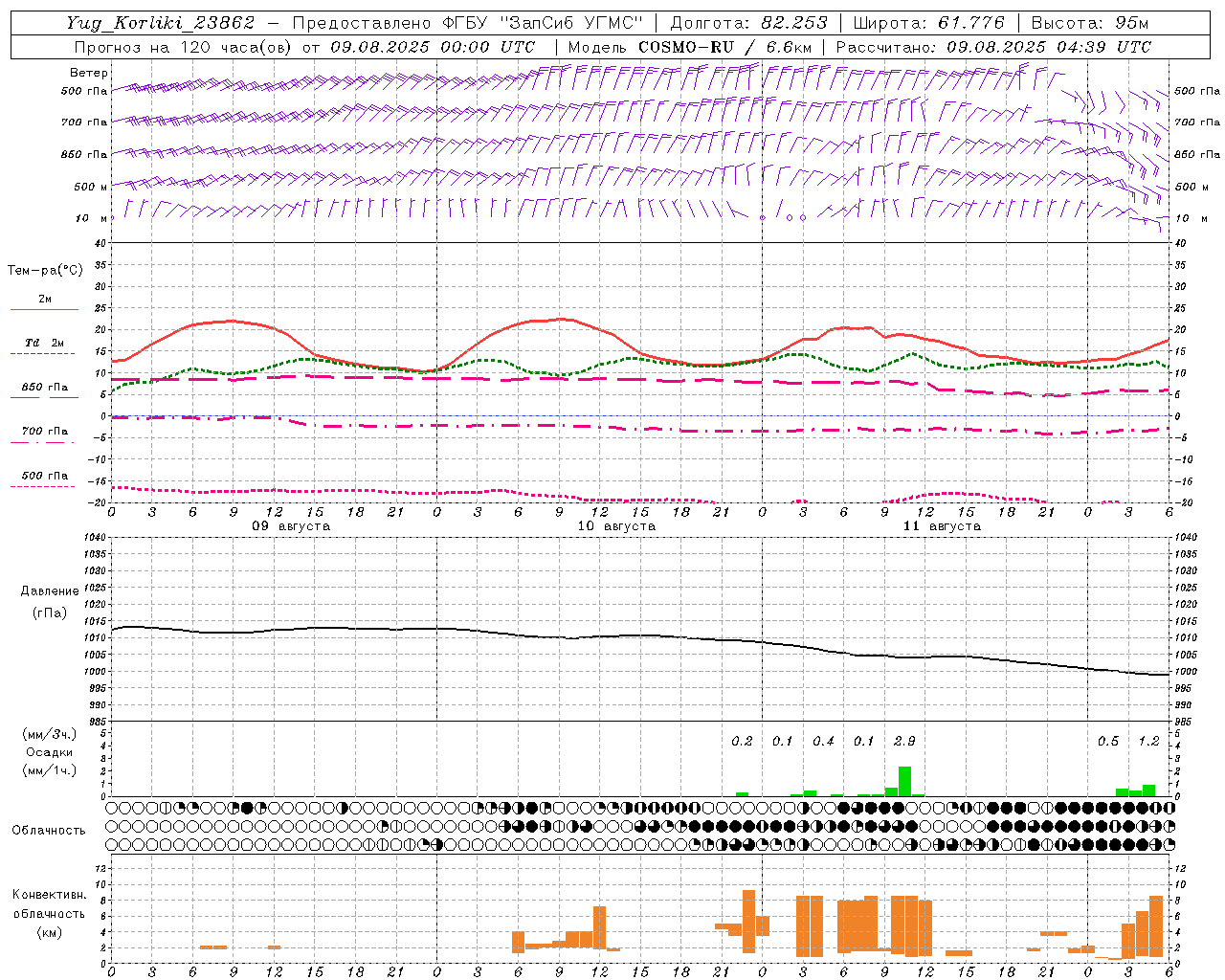This screenshot has width=1225, height=980.
Task: Click the tallest green precipitation bar
Action: tap(904, 781)
